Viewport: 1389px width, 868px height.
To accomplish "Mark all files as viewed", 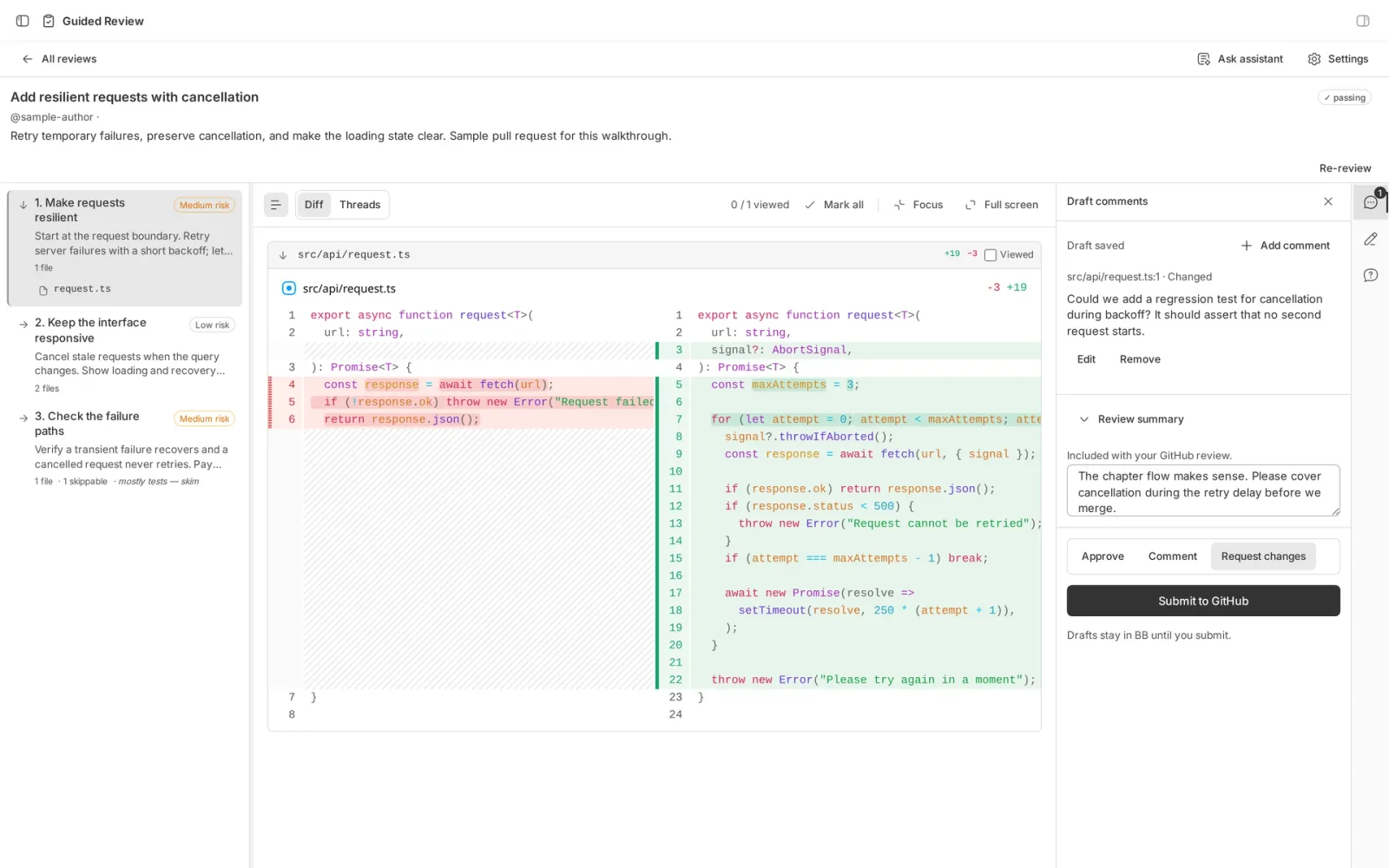I will tap(834, 205).
